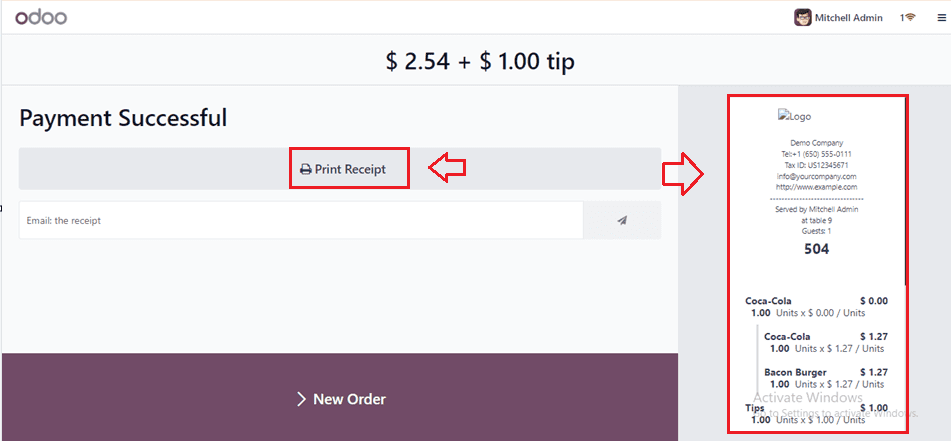This screenshot has height=441, width=951.
Task: Open Mitchell Admin avatar picture
Action: point(802,18)
